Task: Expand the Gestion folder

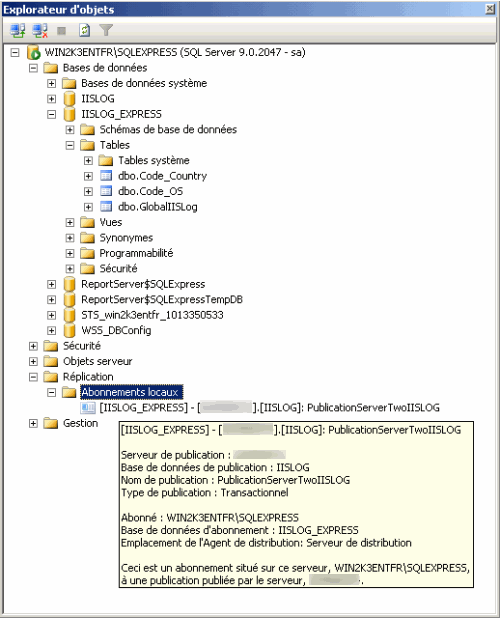Action: 33,423
